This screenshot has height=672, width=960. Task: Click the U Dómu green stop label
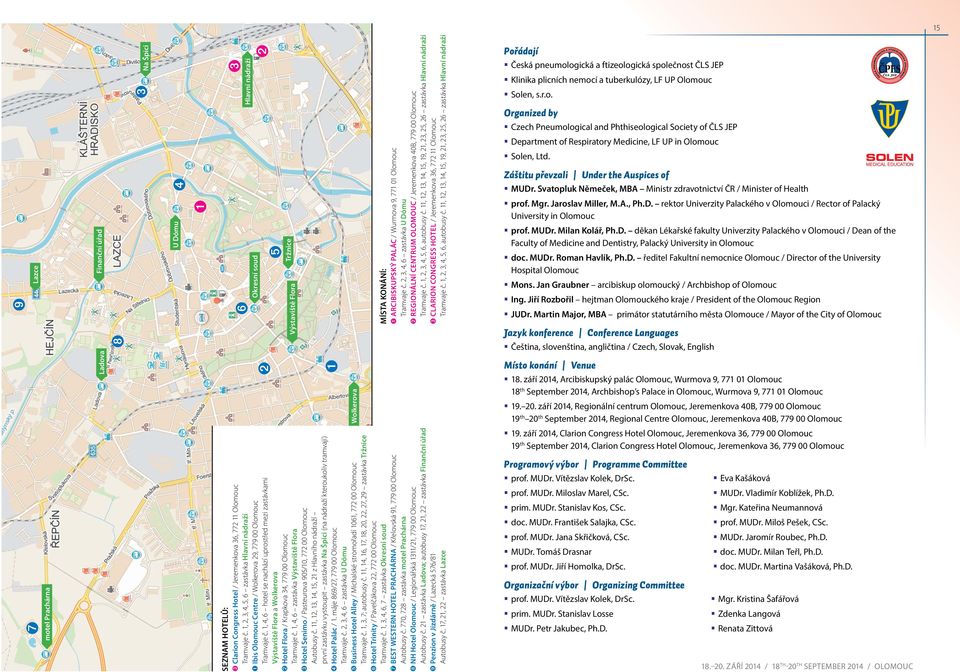coord(175,233)
